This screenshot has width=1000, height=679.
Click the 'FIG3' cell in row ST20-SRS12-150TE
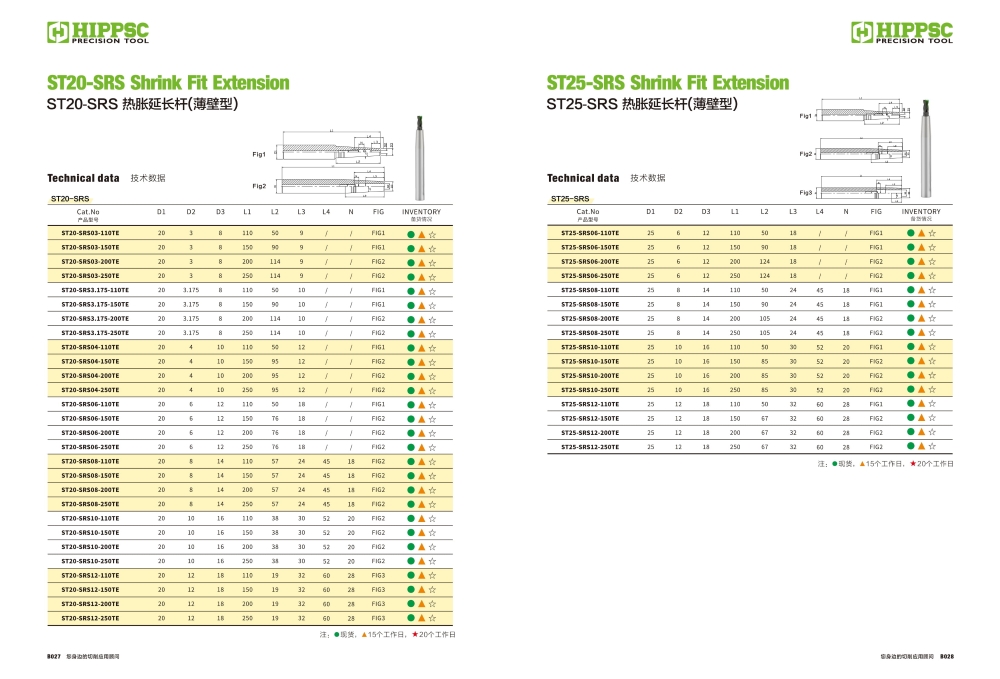(378, 590)
